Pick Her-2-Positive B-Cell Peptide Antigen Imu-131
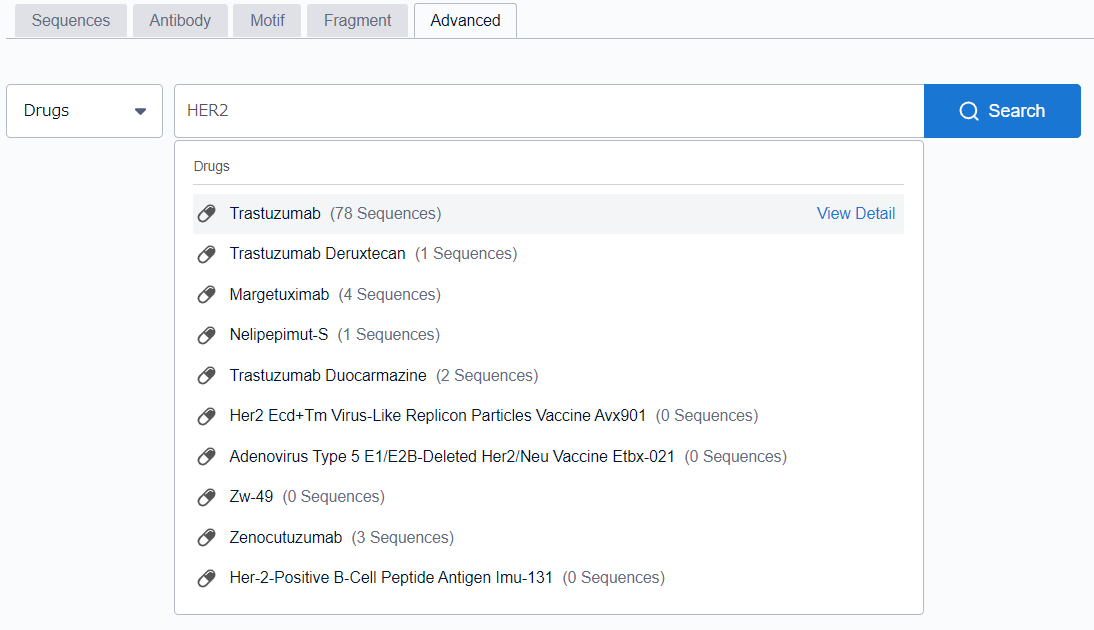 tap(390, 578)
